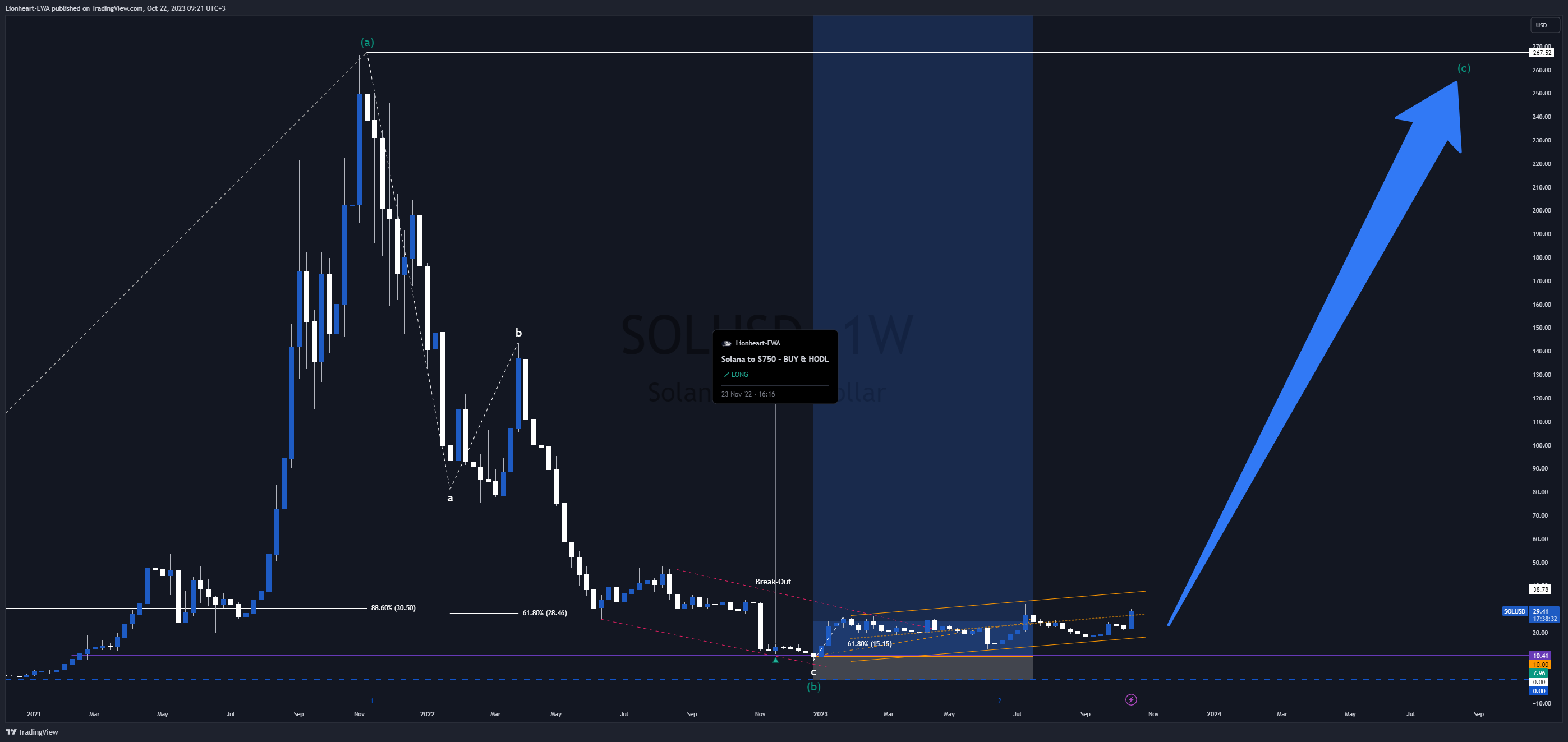Image resolution: width=1568 pixels, height=742 pixels.
Task: Click the Lionheart-EWA avatar in idea card
Action: [726, 343]
